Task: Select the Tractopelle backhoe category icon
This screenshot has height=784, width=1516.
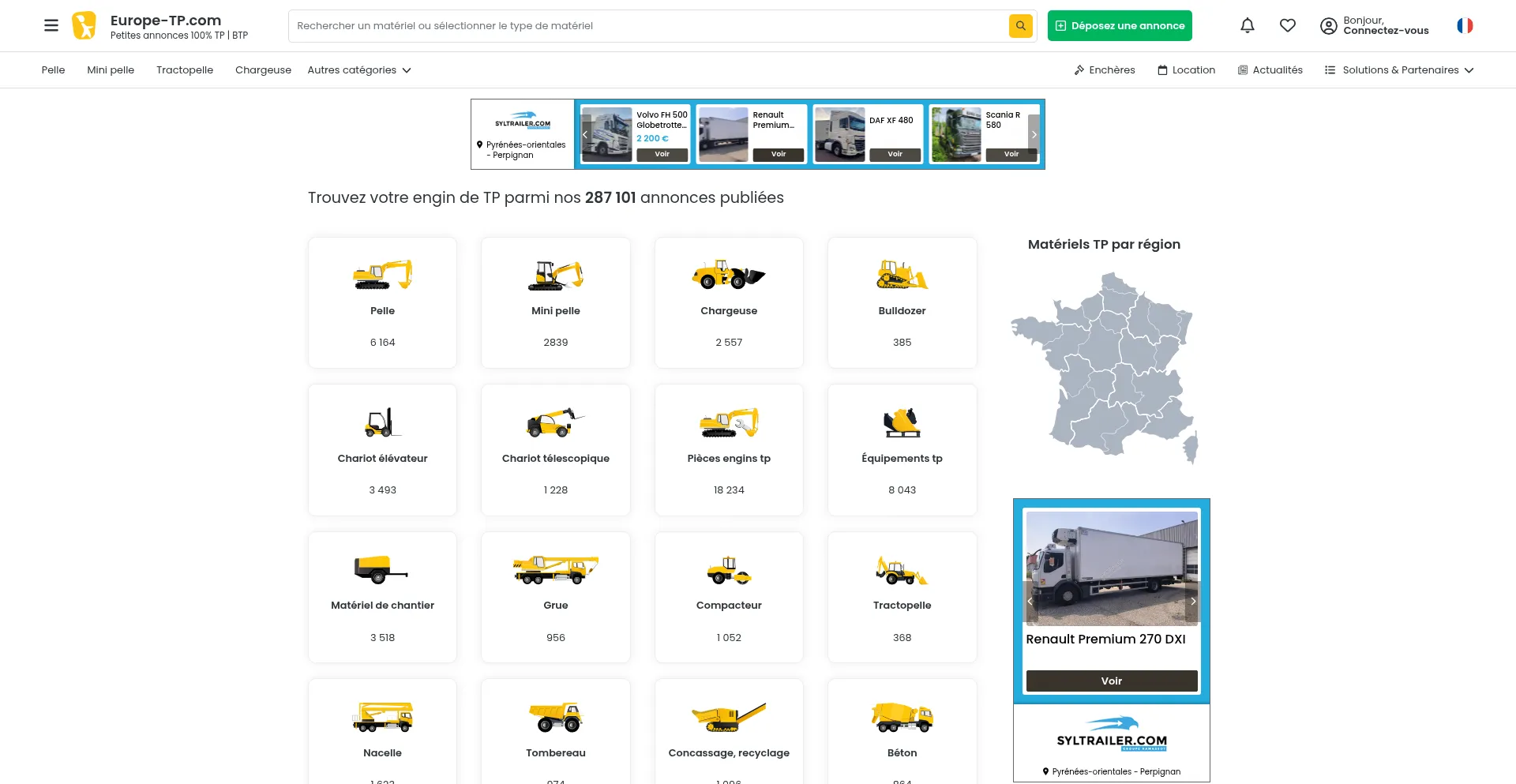Action: click(x=902, y=569)
